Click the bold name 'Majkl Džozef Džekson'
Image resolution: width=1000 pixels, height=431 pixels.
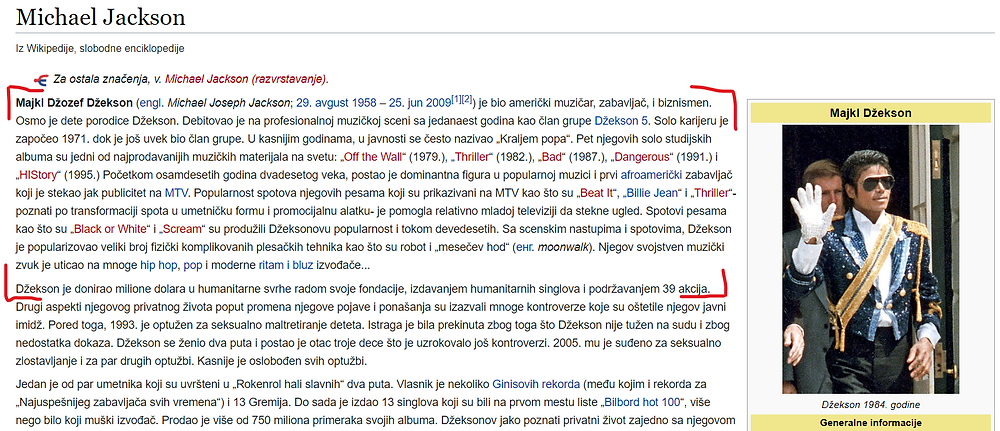(74, 103)
